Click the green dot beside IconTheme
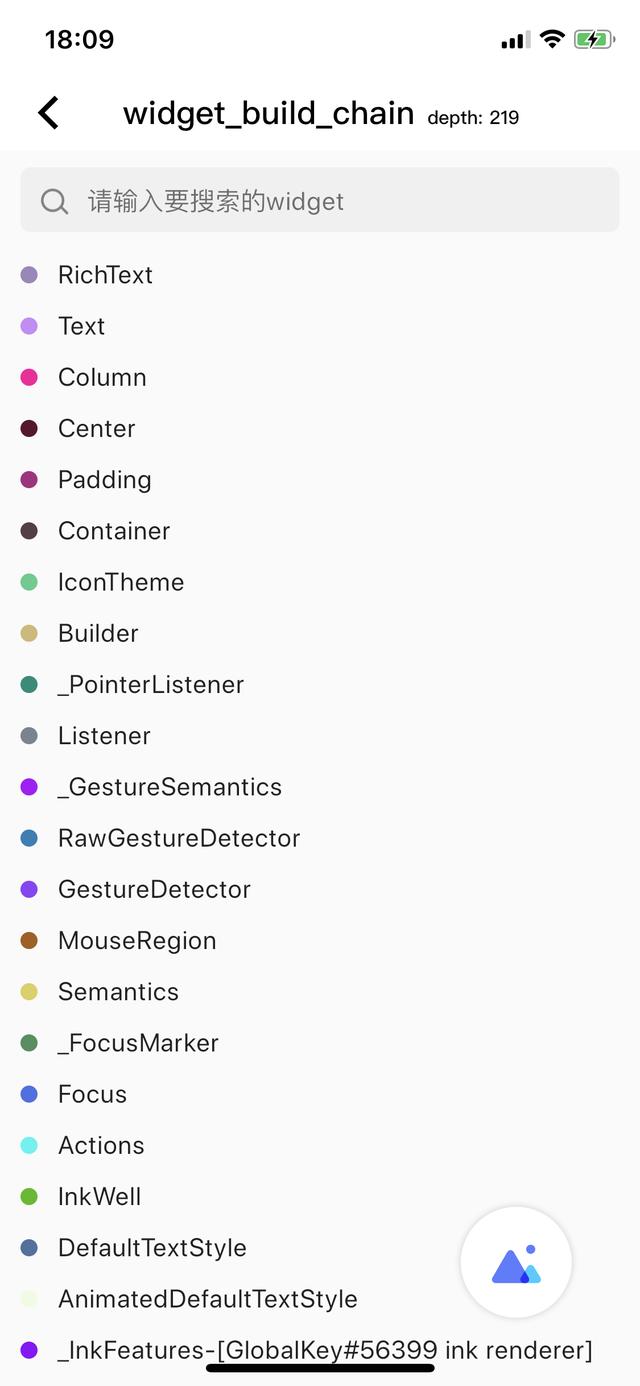The height and width of the screenshot is (1386, 640). [29, 582]
